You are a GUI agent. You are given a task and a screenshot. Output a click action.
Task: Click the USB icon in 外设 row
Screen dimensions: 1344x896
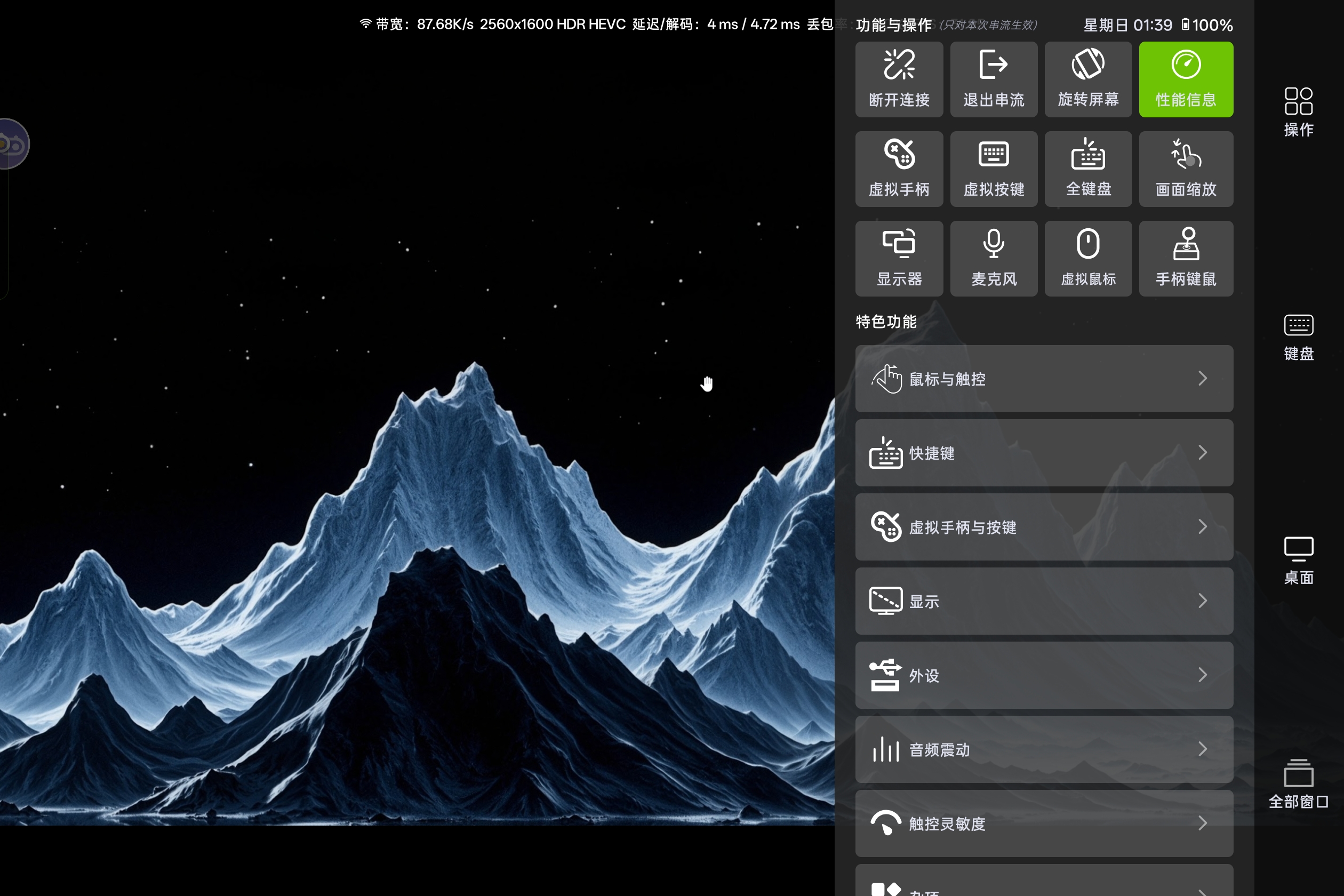(x=885, y=675)
